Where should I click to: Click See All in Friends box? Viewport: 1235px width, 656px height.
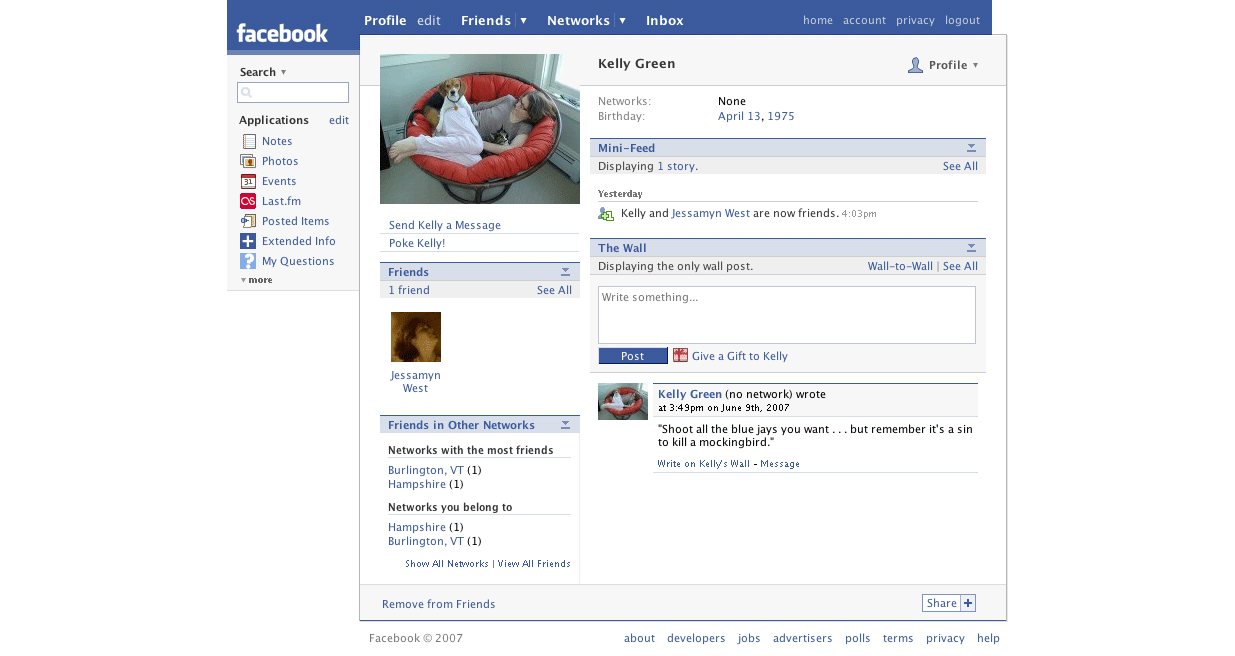coord(554,290)
